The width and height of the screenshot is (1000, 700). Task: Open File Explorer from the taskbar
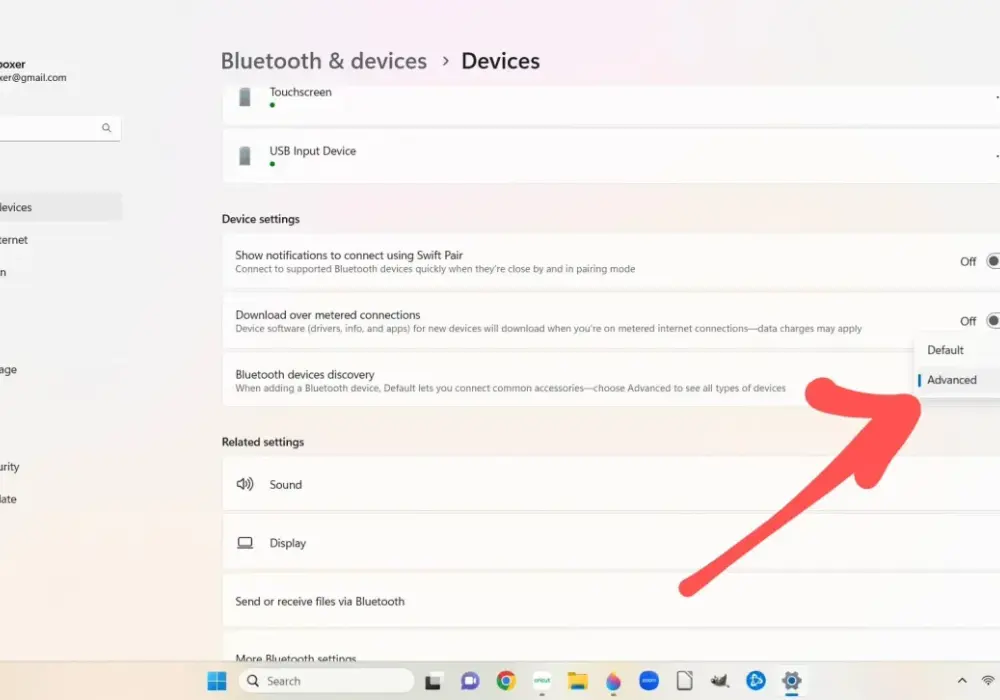(x=577, y=681)
